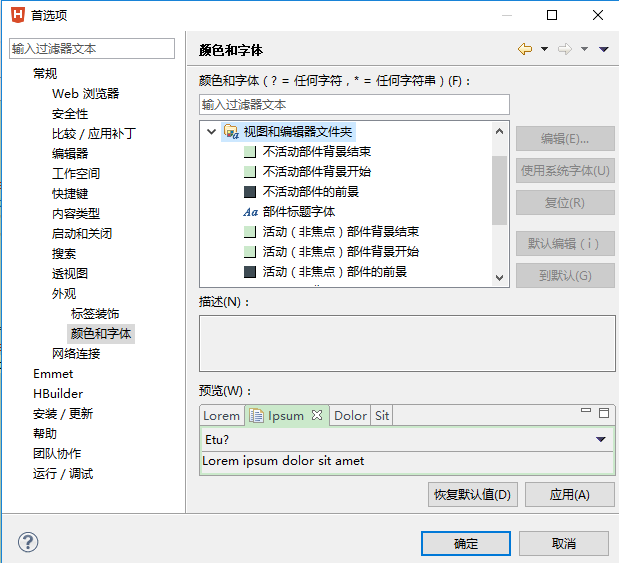This screenshot has width=619, height=563.
Task: Click the 不活动部件的前景 dark color swatch
Action: 250,192
